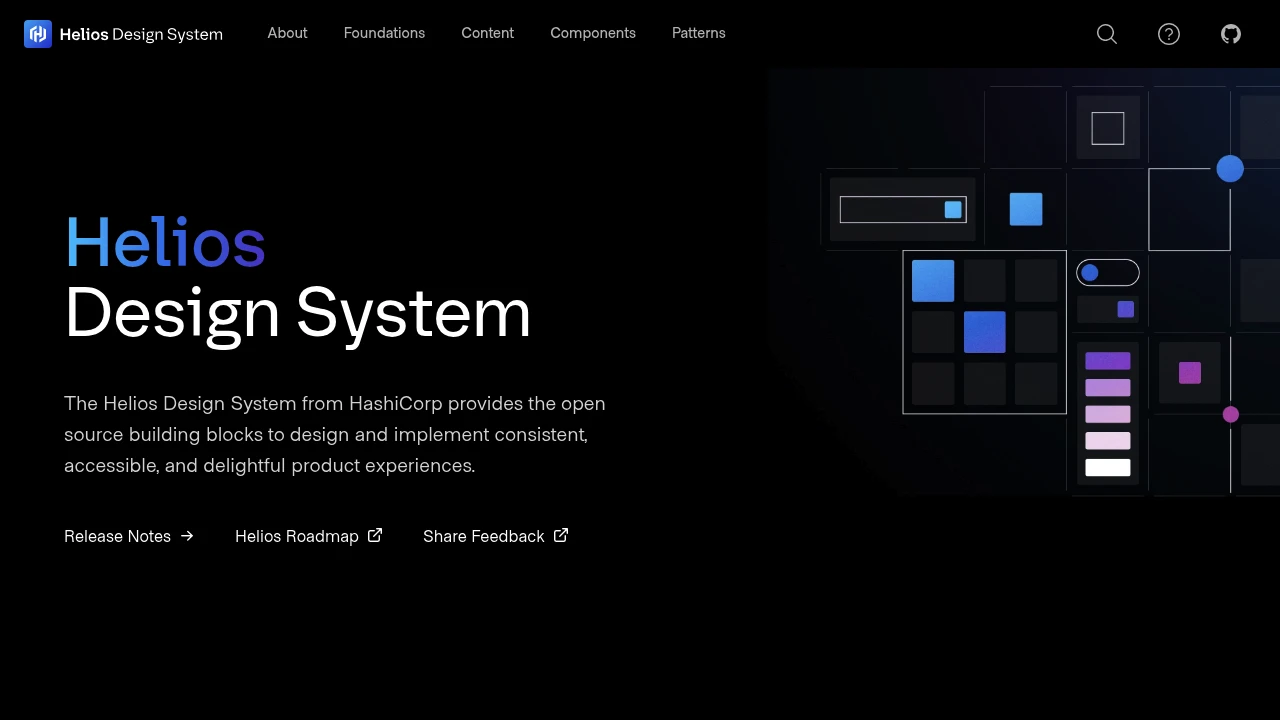1280x720 pixels.
Task: Open the search icon in the header
Action: (x=1107, y=34)
